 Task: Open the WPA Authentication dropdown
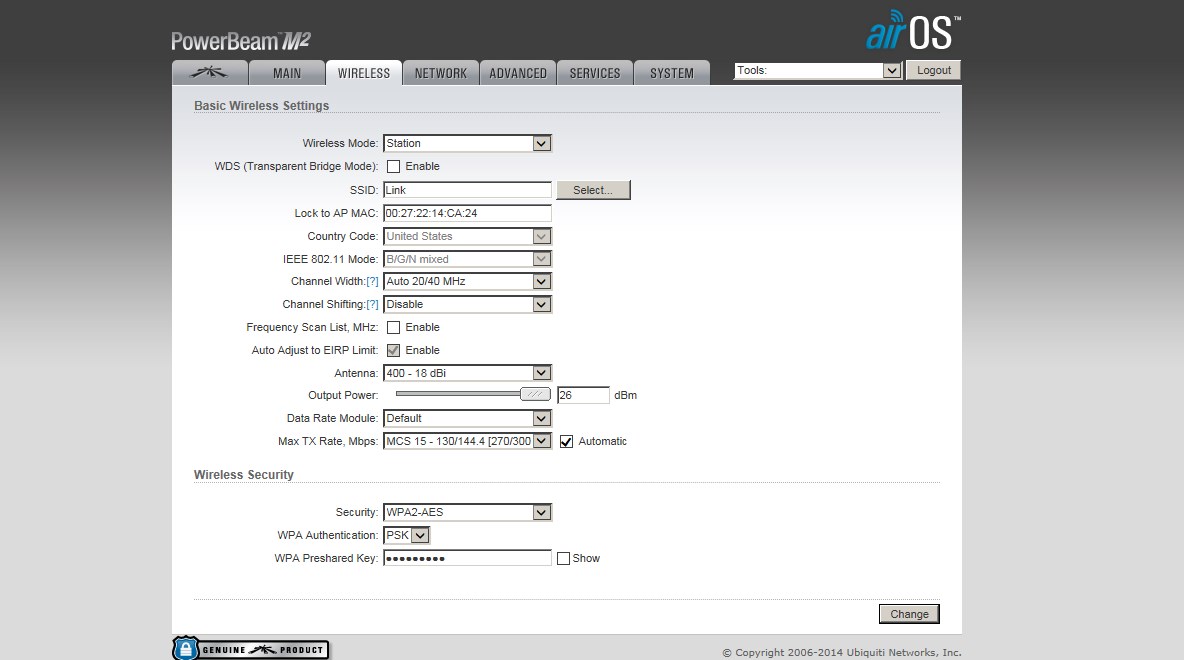point(407,535)
